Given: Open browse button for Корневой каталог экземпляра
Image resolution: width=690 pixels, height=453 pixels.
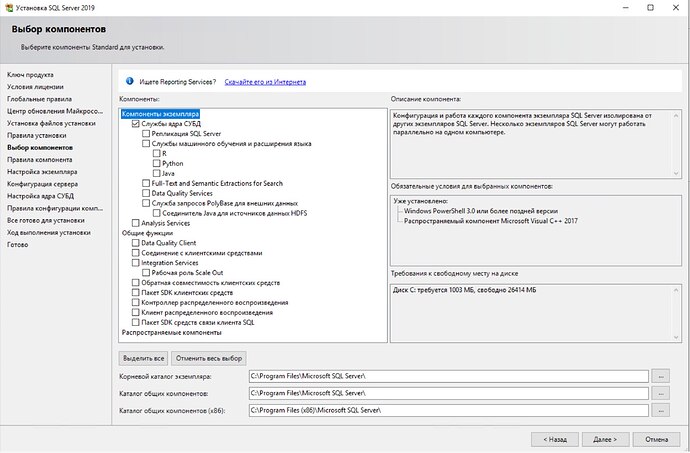Looking at the screenshot, I should [x=660, y=376].
